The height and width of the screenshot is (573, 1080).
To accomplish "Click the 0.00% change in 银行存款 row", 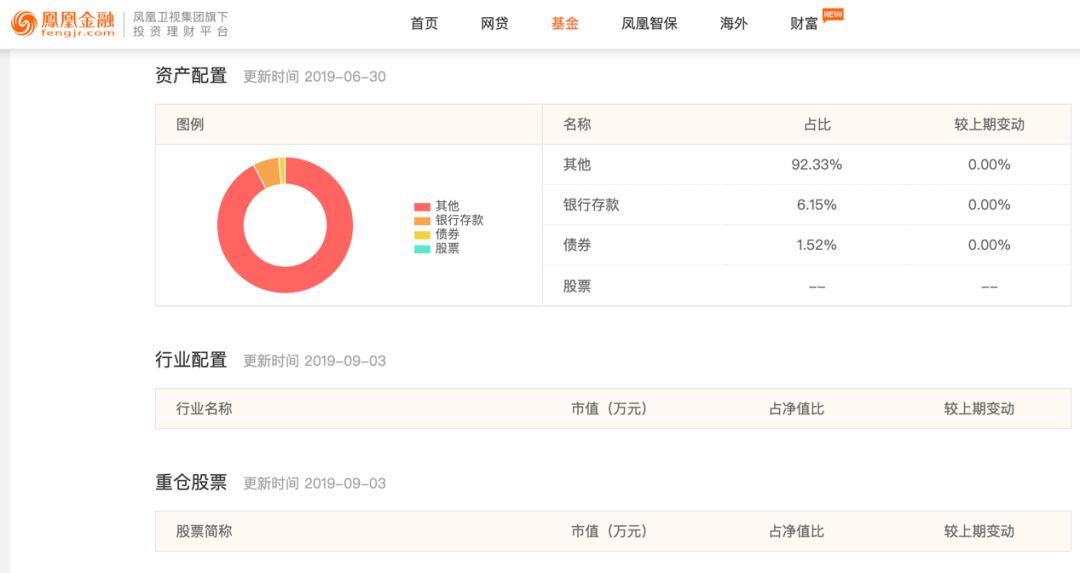I will point(989,205).
